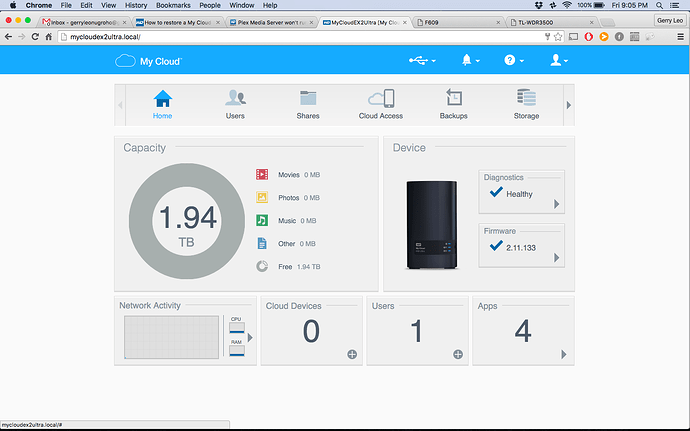Open the Home navigation icon
Viewport: 690px width, 431px height.
[162, 99]
